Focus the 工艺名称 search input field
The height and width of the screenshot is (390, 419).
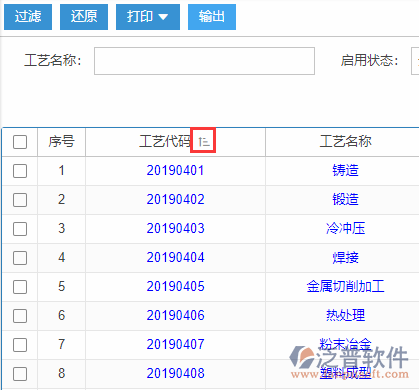pos(204,61)
